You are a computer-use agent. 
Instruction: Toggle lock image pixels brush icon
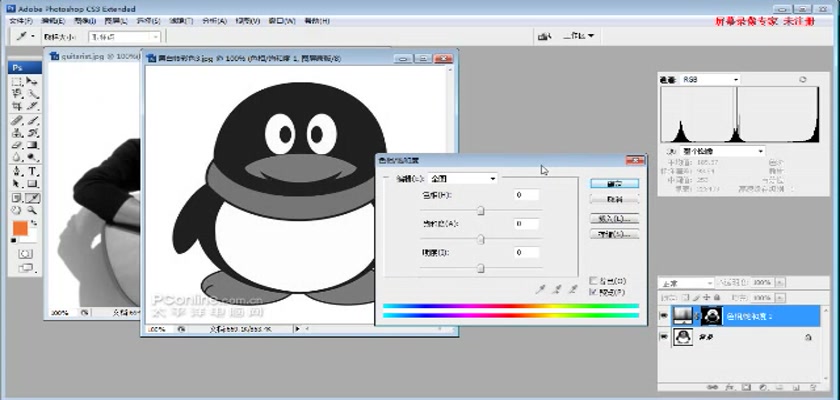[696, 298]
